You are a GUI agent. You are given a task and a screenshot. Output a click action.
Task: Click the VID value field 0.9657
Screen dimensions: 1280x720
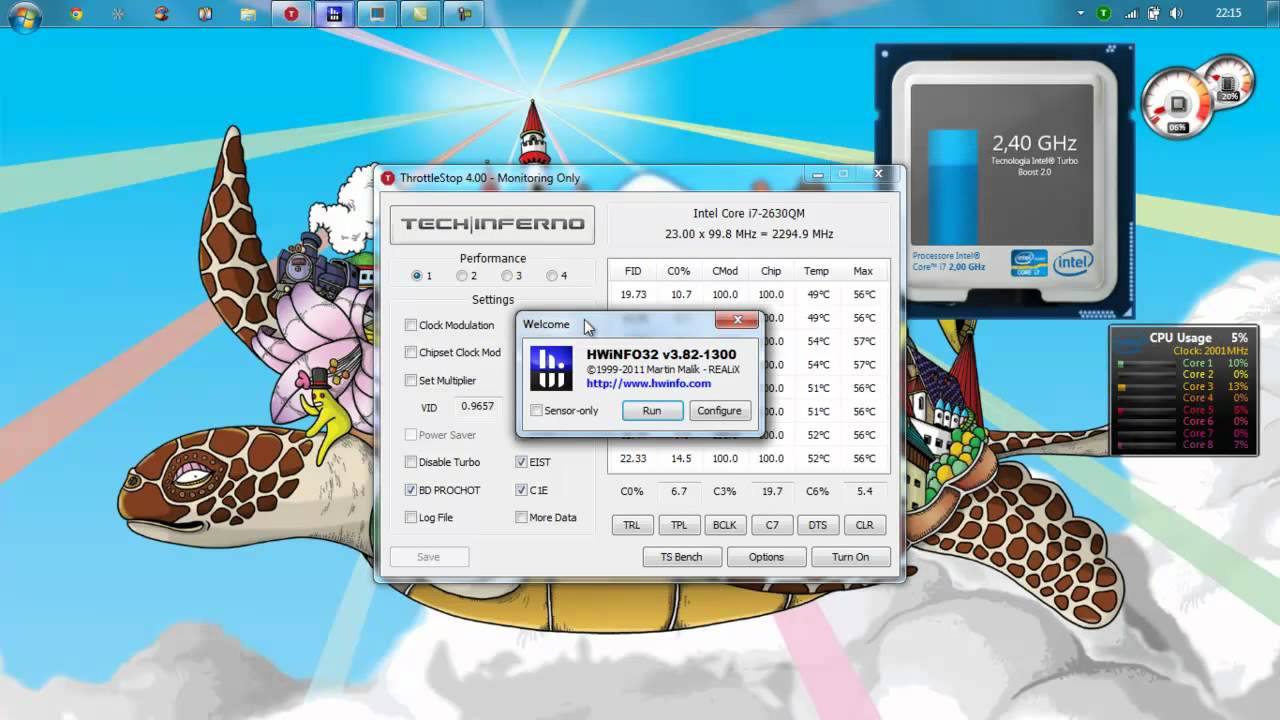[x=477, y=406]
